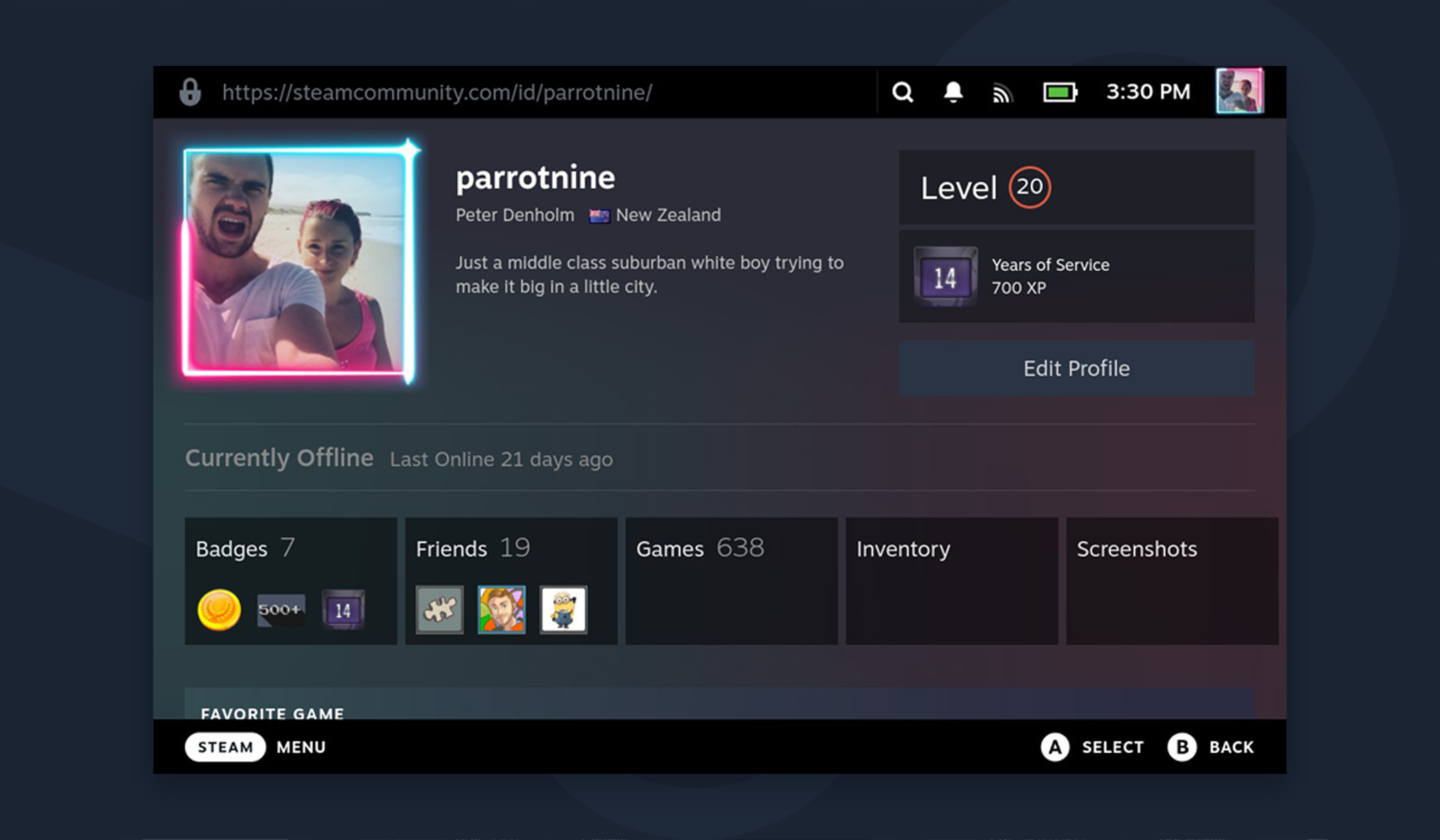Click the Years of Service badge icon
The width and height of the screenshot is (1440, 840).
point(945,277)
